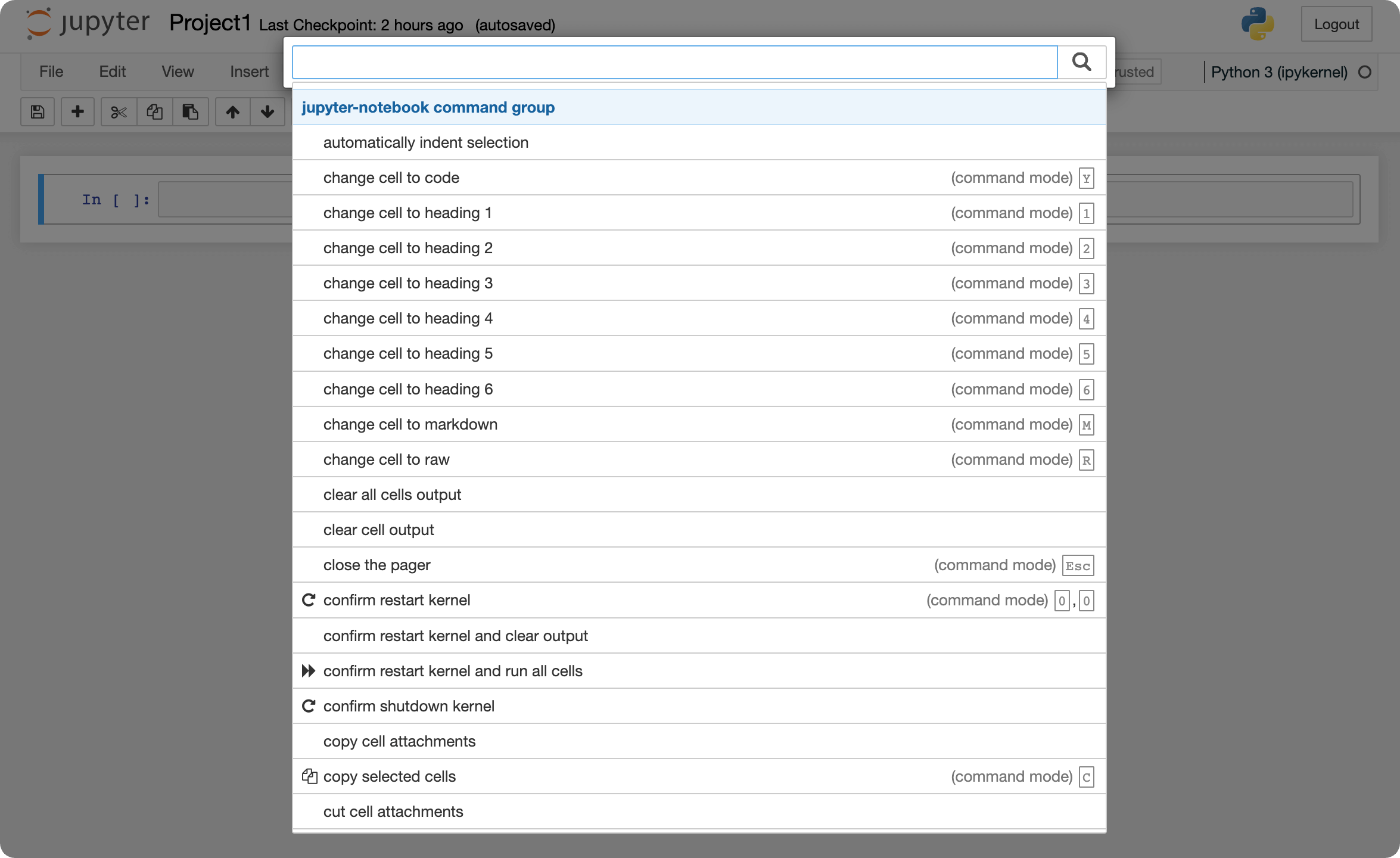Click the Project1 notebook title

(x=210, y=24)
